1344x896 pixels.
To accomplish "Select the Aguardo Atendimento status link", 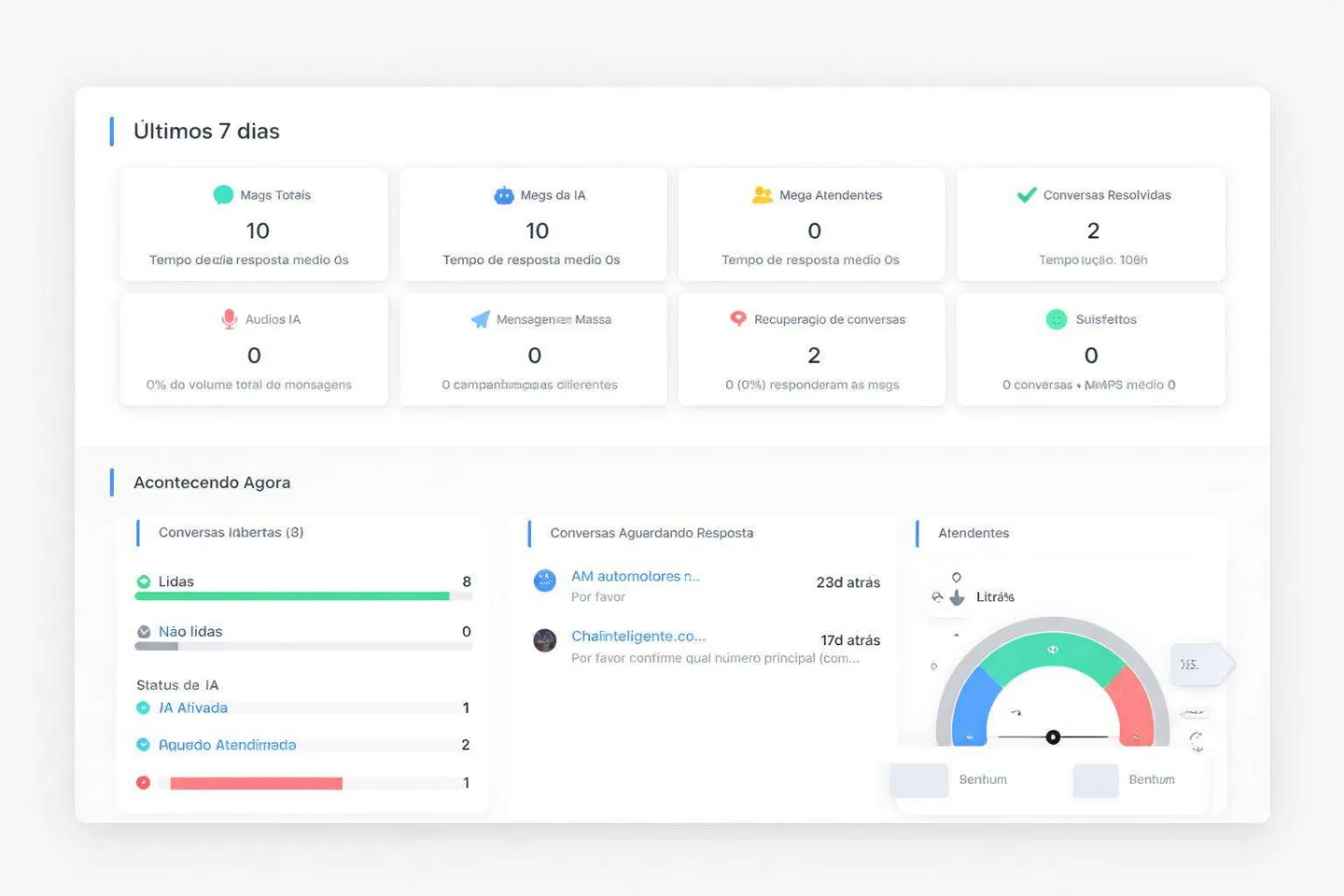I will pos(227,745).
